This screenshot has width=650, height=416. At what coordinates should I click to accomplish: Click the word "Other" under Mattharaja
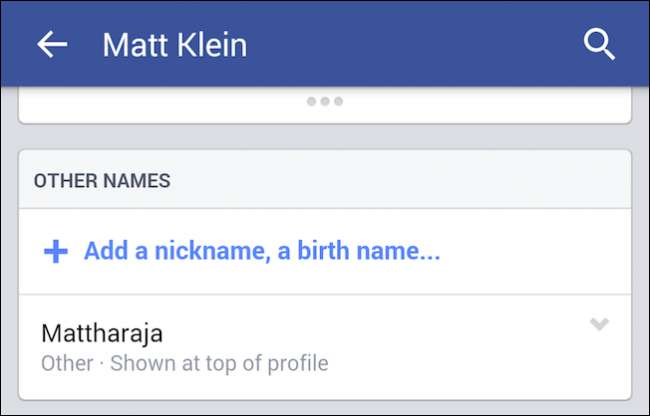(x=67, y=362)
